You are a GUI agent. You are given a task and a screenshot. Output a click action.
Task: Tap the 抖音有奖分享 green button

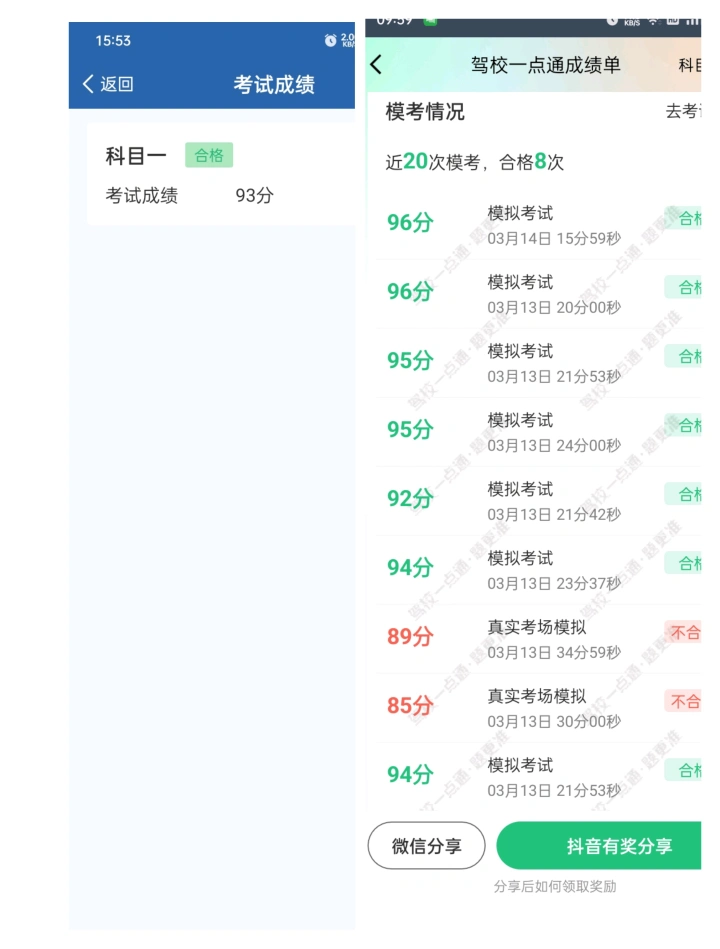pyautogui.click(x=599, y=846)
